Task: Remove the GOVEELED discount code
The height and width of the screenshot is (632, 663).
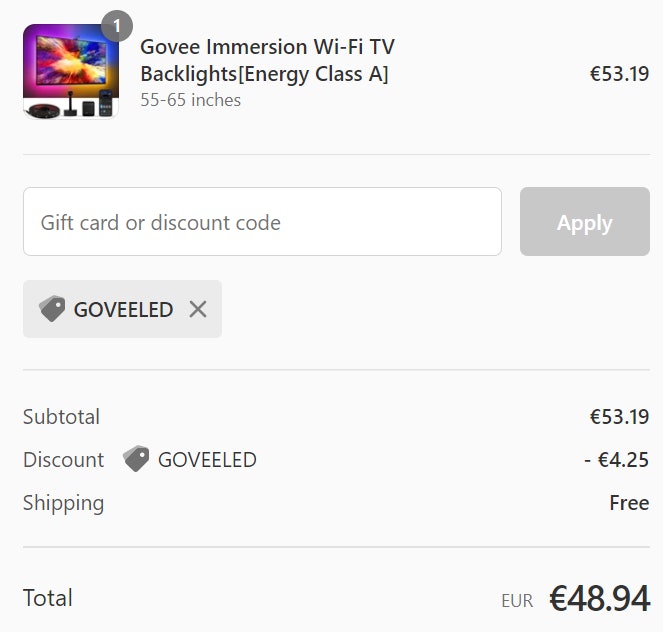Action: (198, 309)
